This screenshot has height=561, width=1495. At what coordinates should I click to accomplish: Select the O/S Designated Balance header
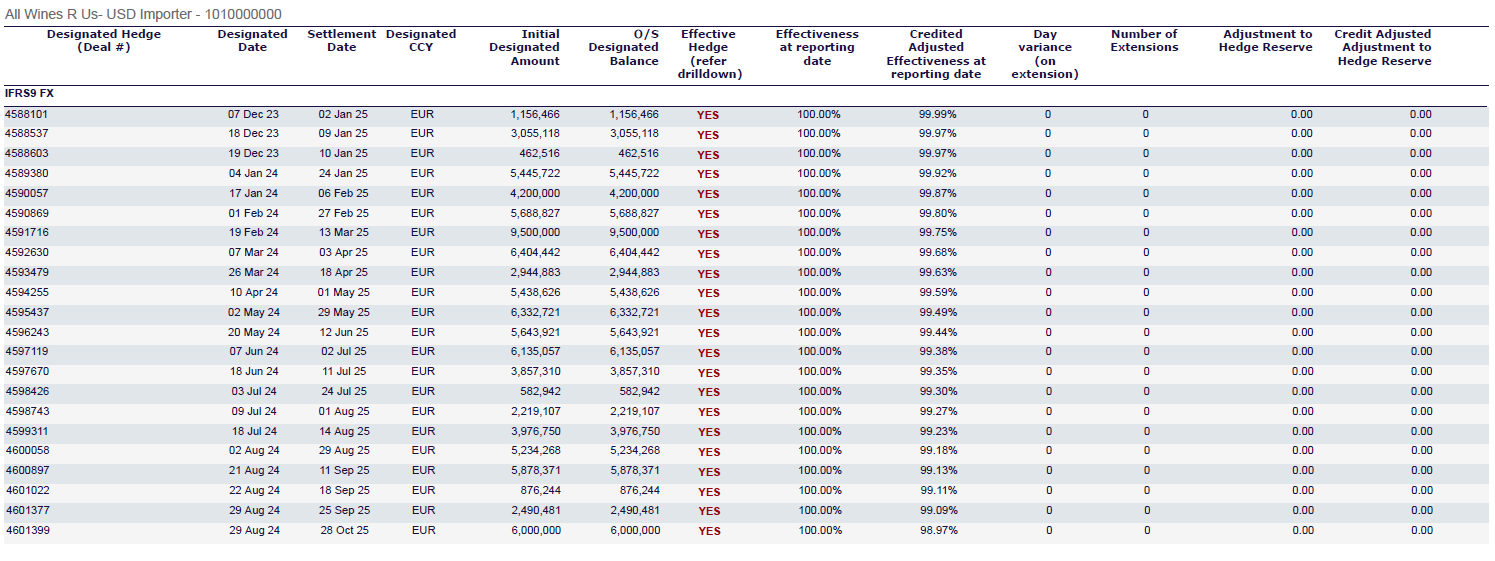click(x=624, y=48)
